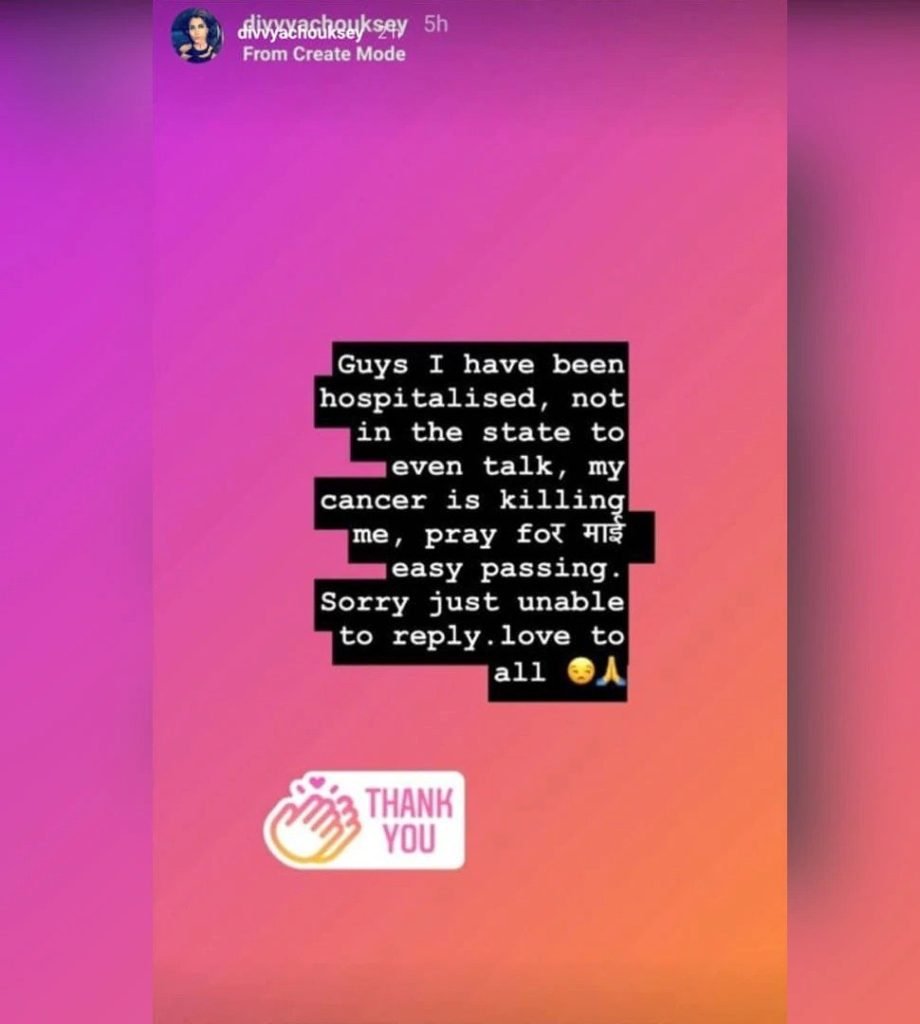This screenshot has height=1024, width=920.
Task: Tap the small heart above clapping hands
Action: [318, 780]
